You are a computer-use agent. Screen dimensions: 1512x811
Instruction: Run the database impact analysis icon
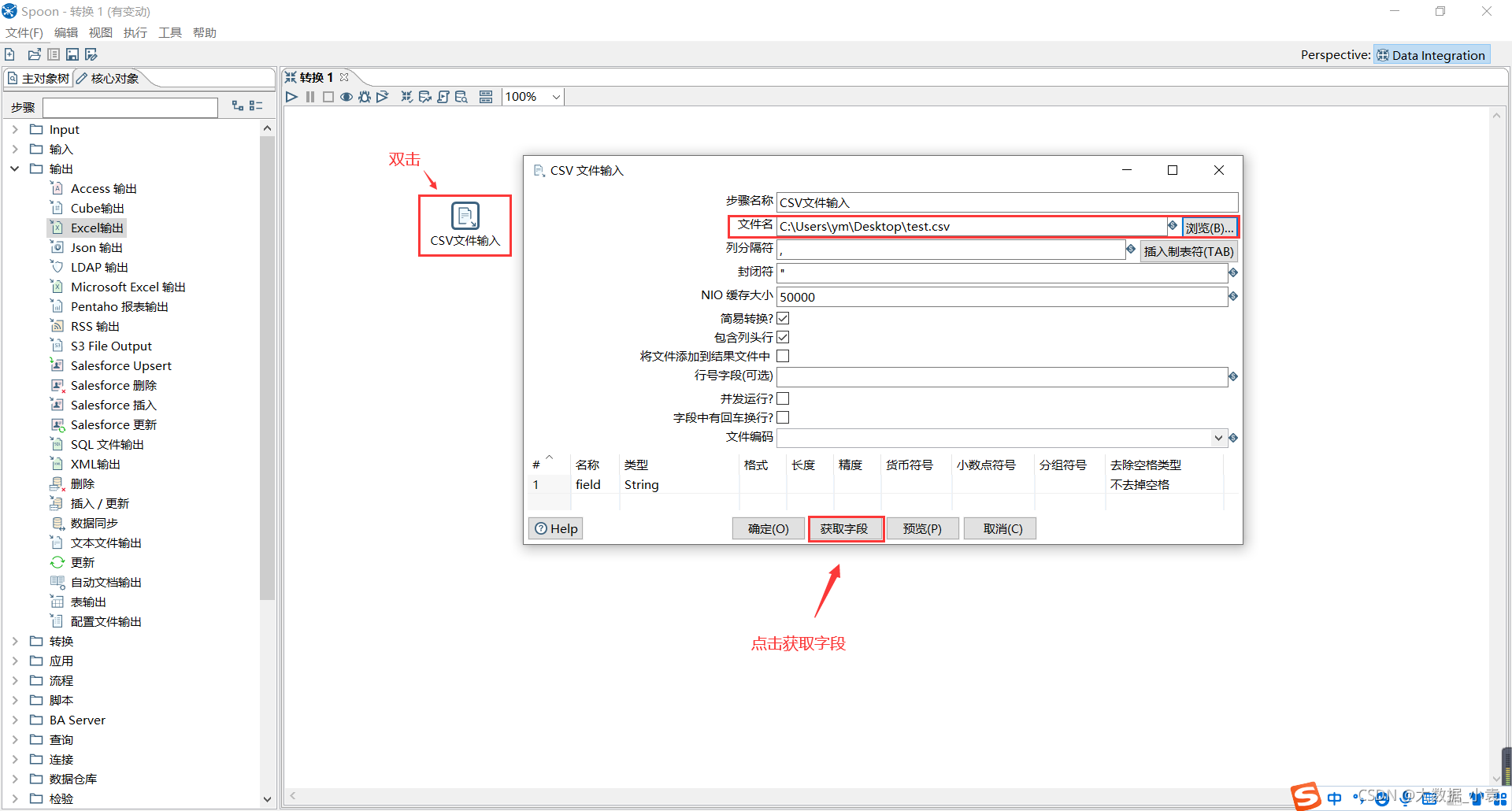point(425,97)
